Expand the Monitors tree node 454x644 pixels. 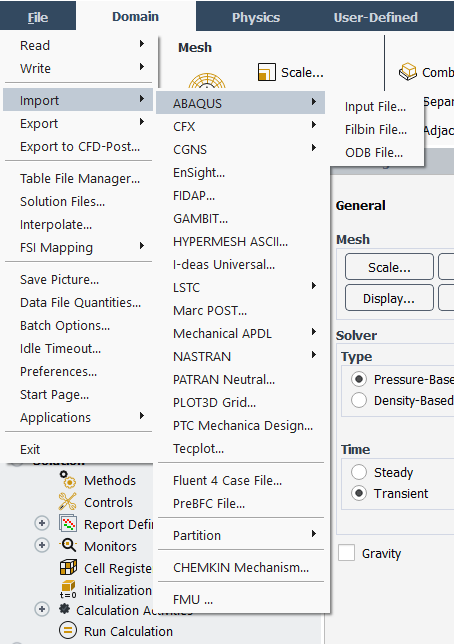(x=41, y=545)
